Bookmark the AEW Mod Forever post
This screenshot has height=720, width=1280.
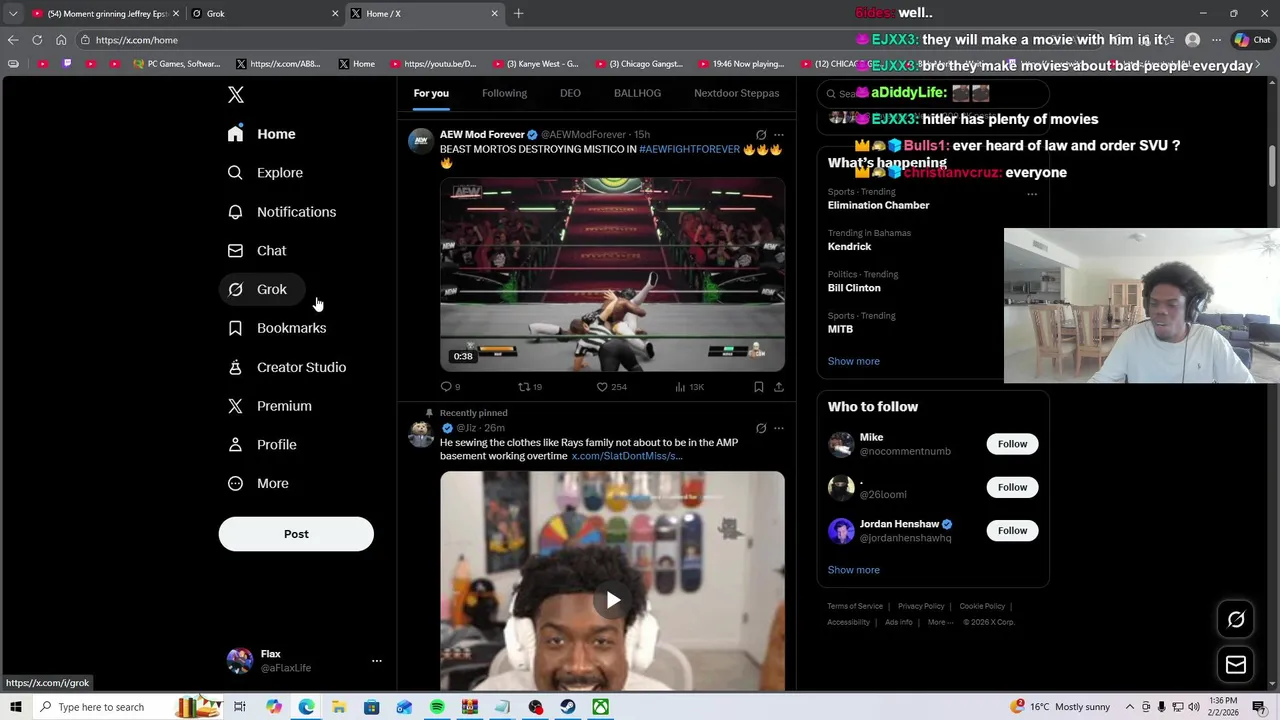coord(759,387)
